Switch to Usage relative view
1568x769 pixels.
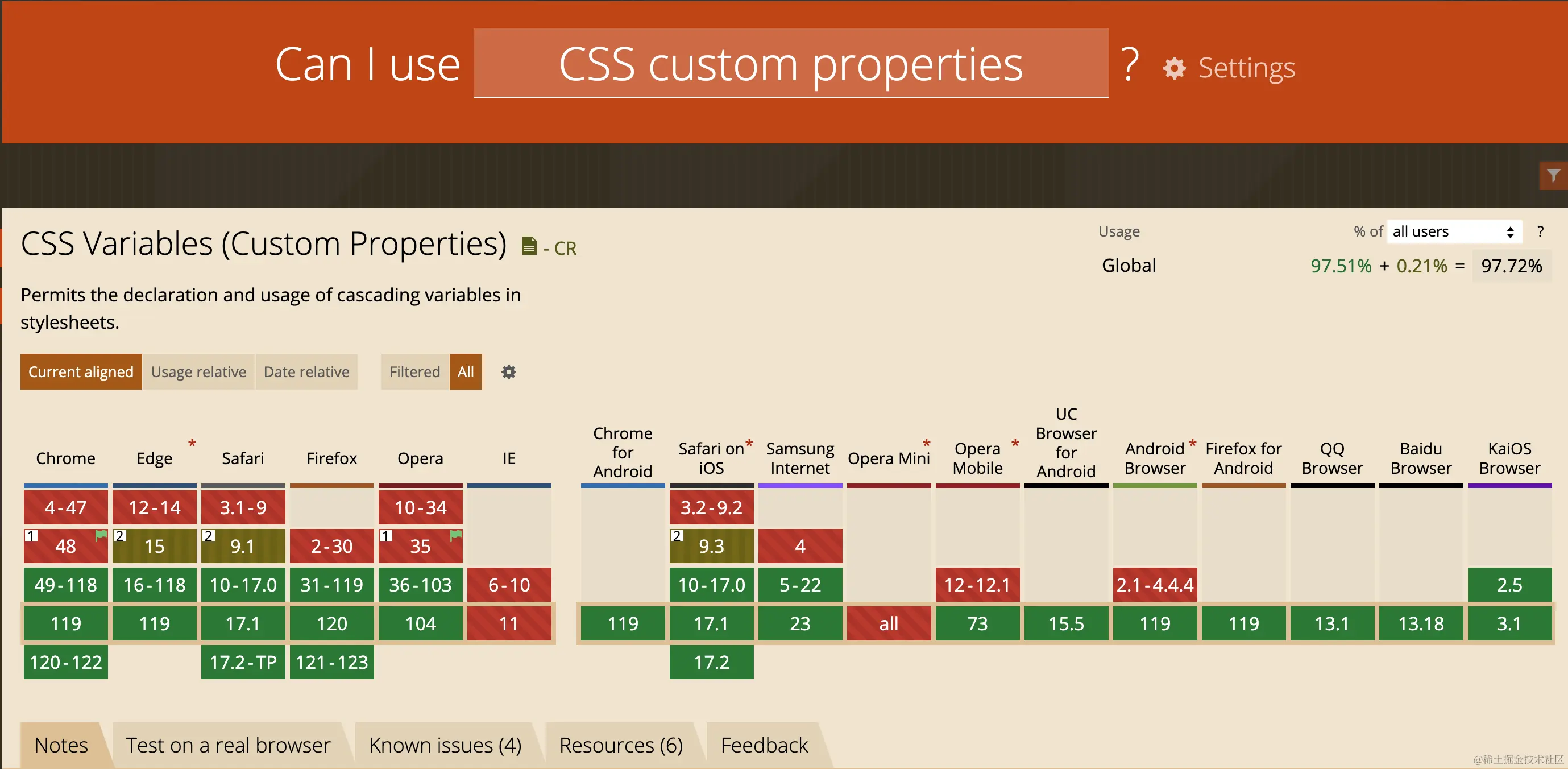point(198,372)
